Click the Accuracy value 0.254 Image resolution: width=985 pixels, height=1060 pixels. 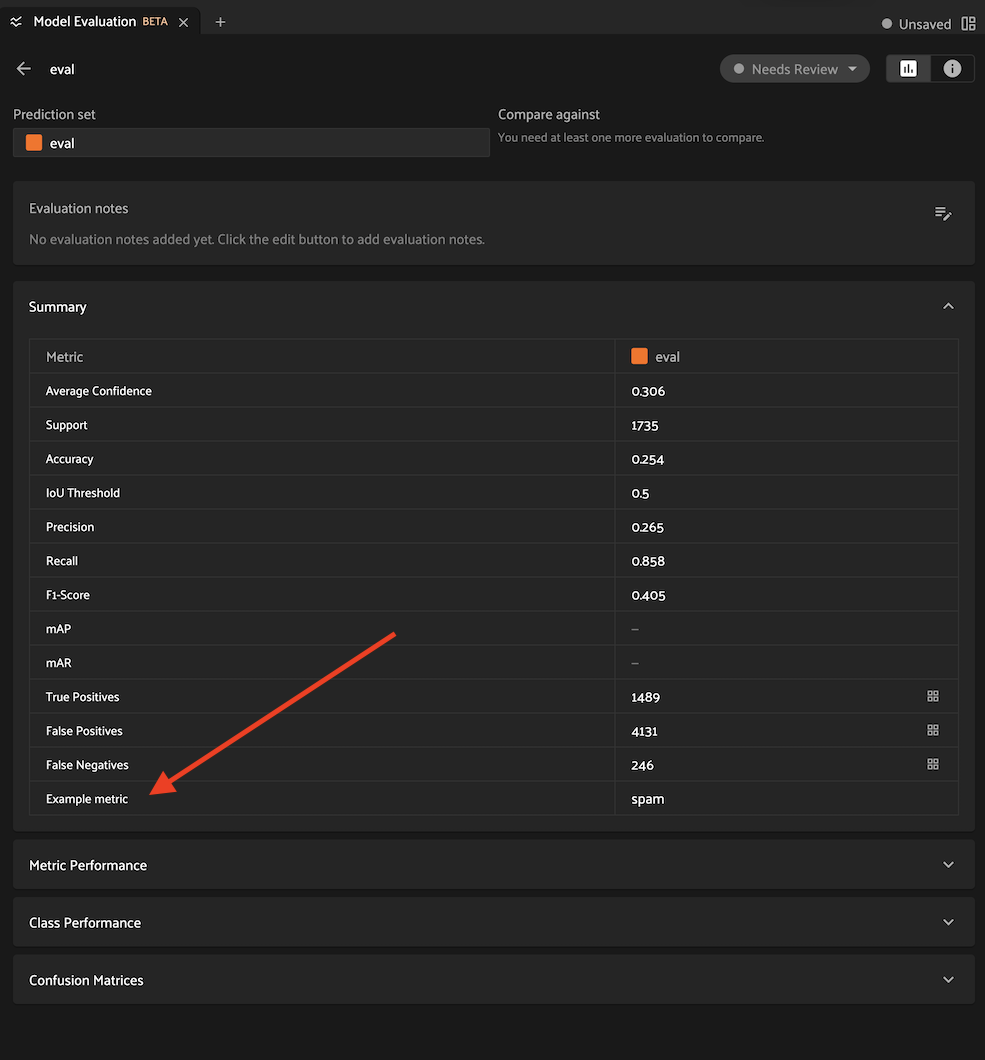(x=648, y=460)
